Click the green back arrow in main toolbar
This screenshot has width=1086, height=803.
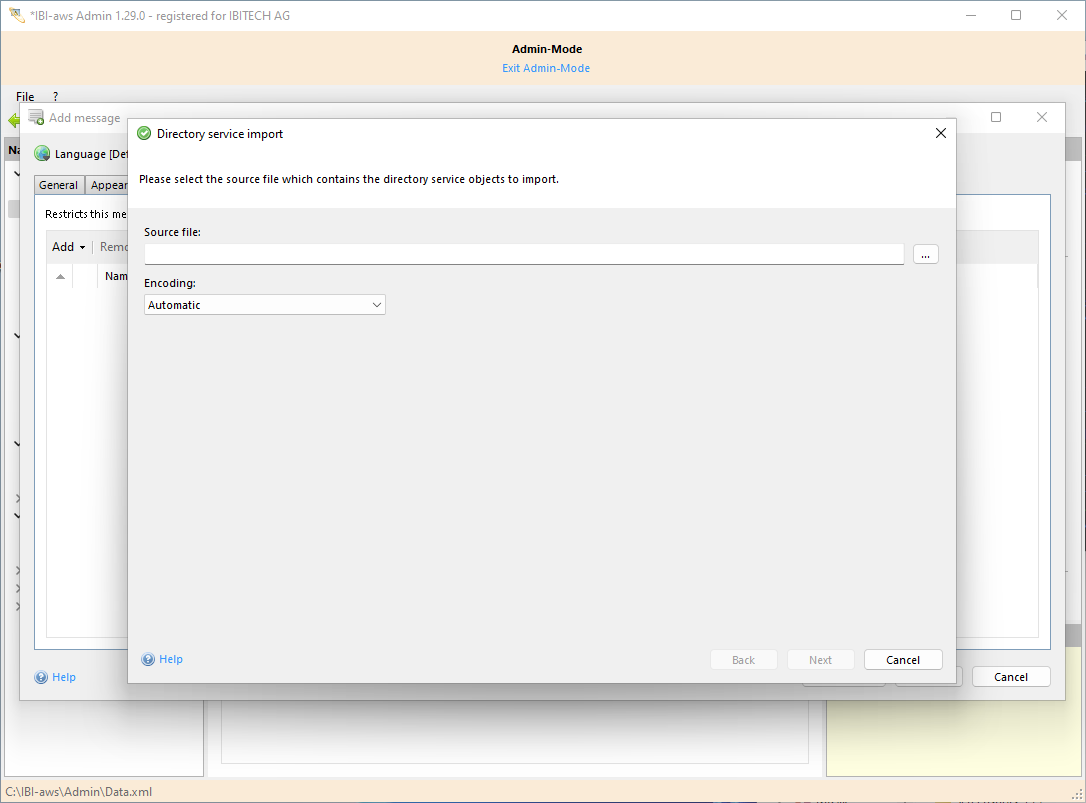pyautogui.click(x=13, y=121)
